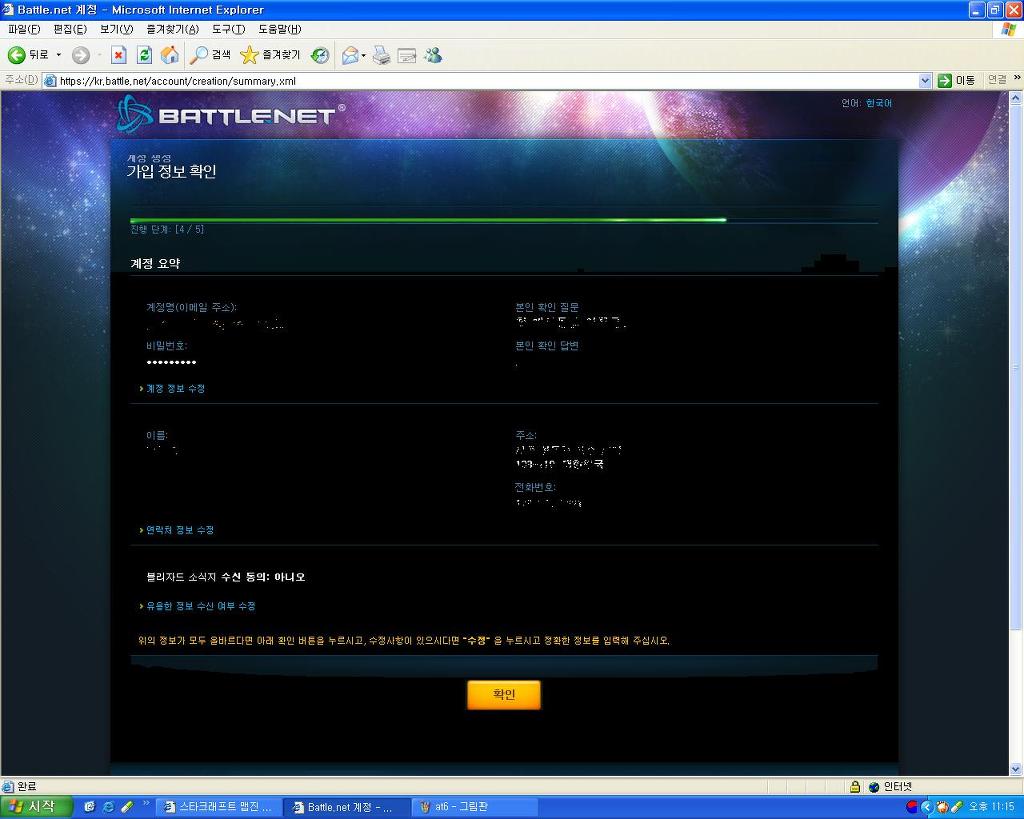1024x819 pixels.
Task: Click the green registration progress bar
Action: (428, 220)
